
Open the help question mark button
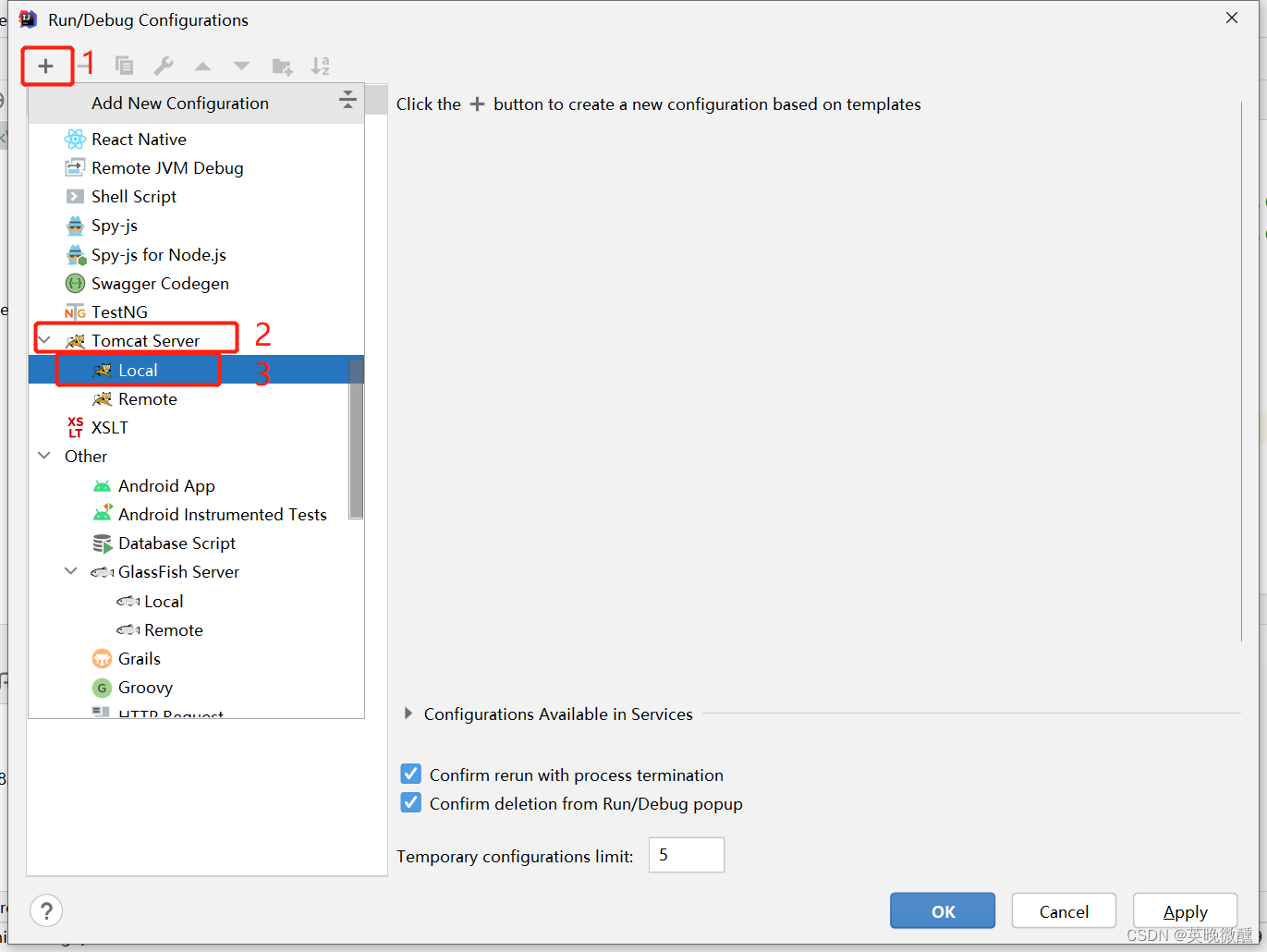pyautogui.click(x=46, y=910)
